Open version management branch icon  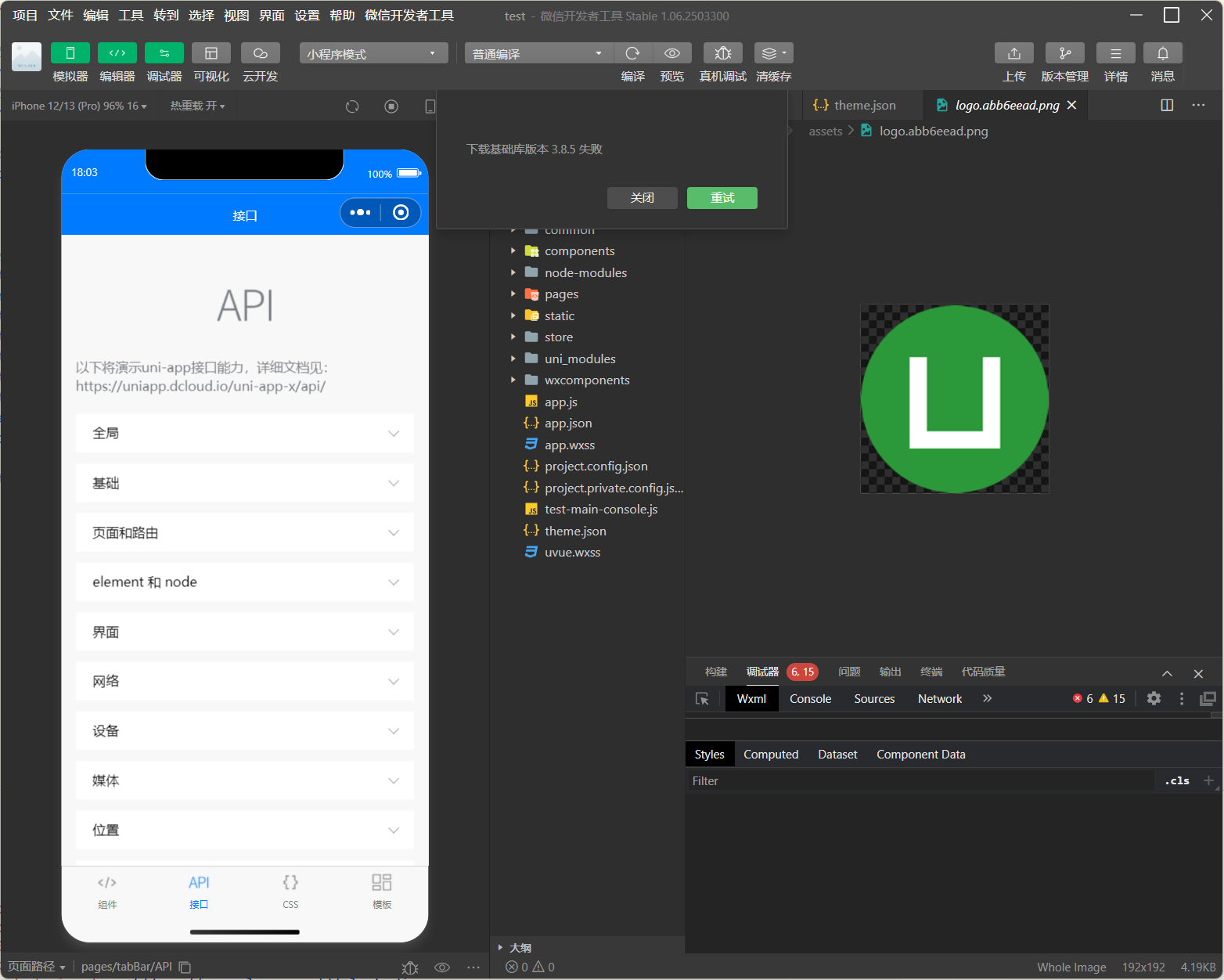[x=1064, y=53]
